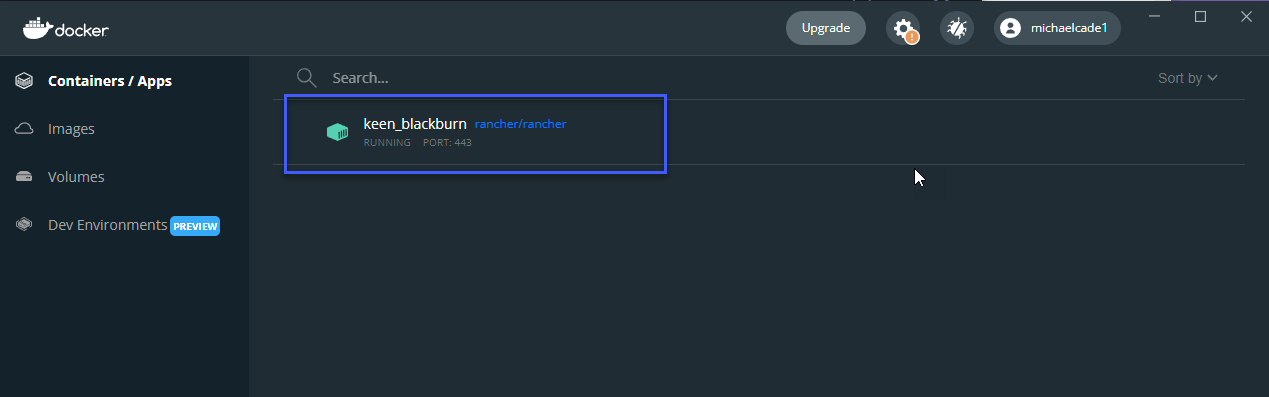Viewport: 1269px width, 397px height.
Task: Click the Dev Environments cube icon
Action: pyautogui.click(x=25, y=225)
